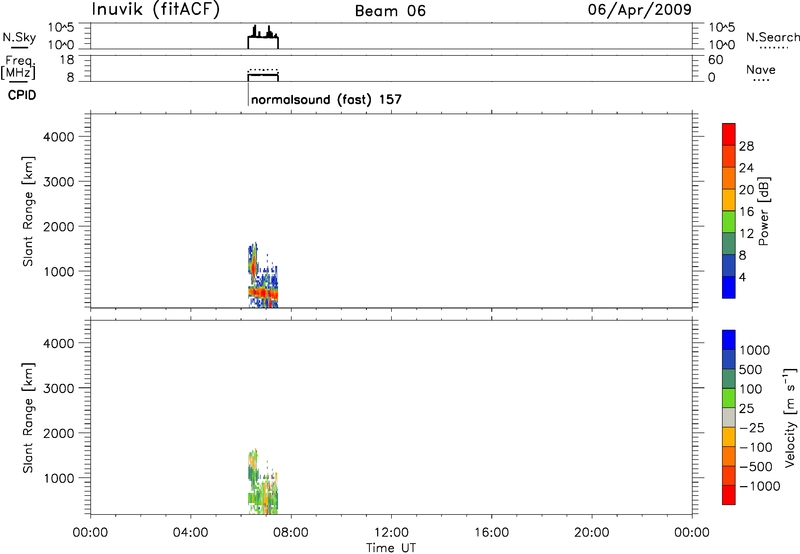Click the 'Nave' legend label
800x554 pixels.
[x=761, y=69]
